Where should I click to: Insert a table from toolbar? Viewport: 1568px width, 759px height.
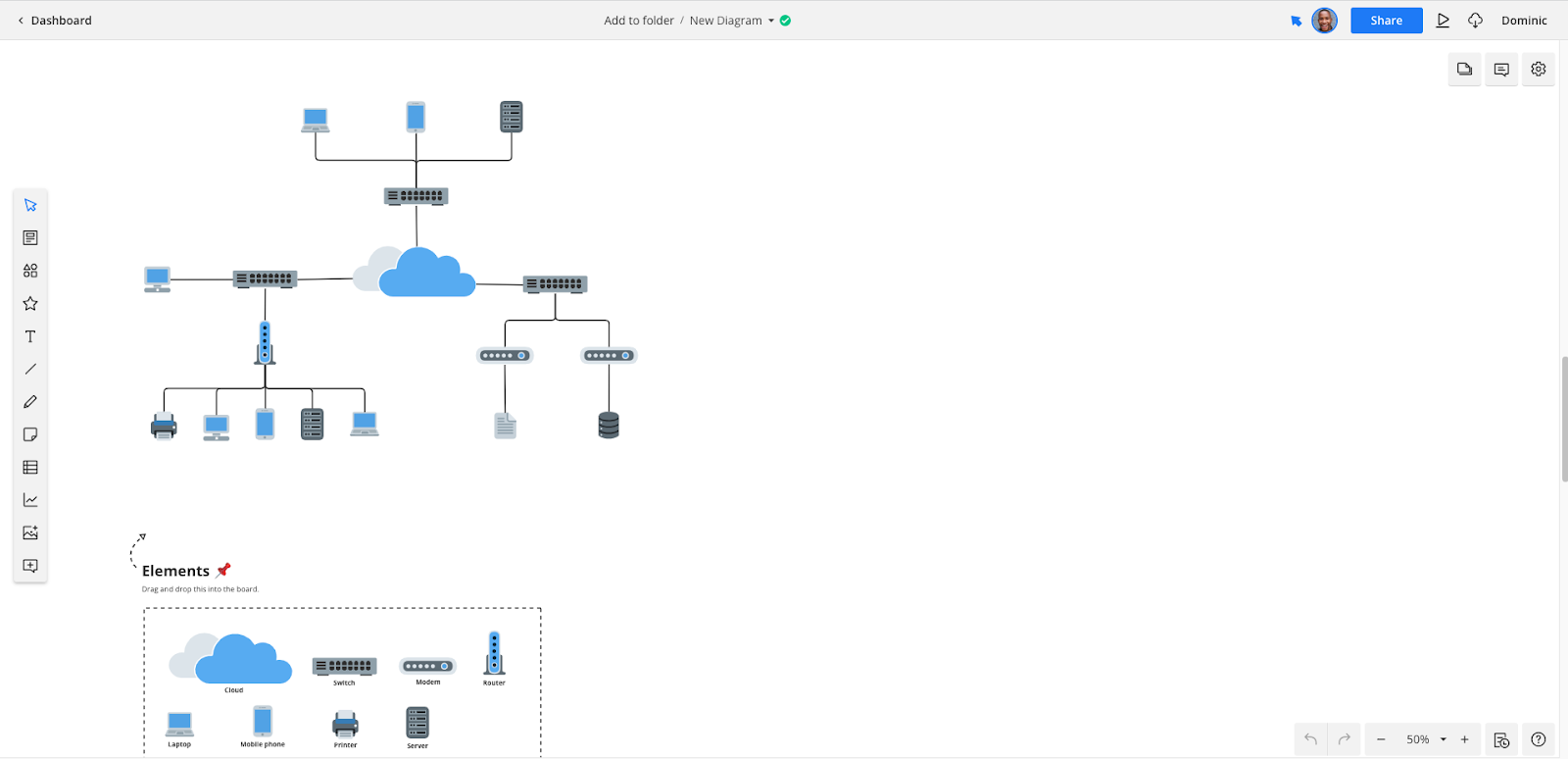click(x=30, y=468)
